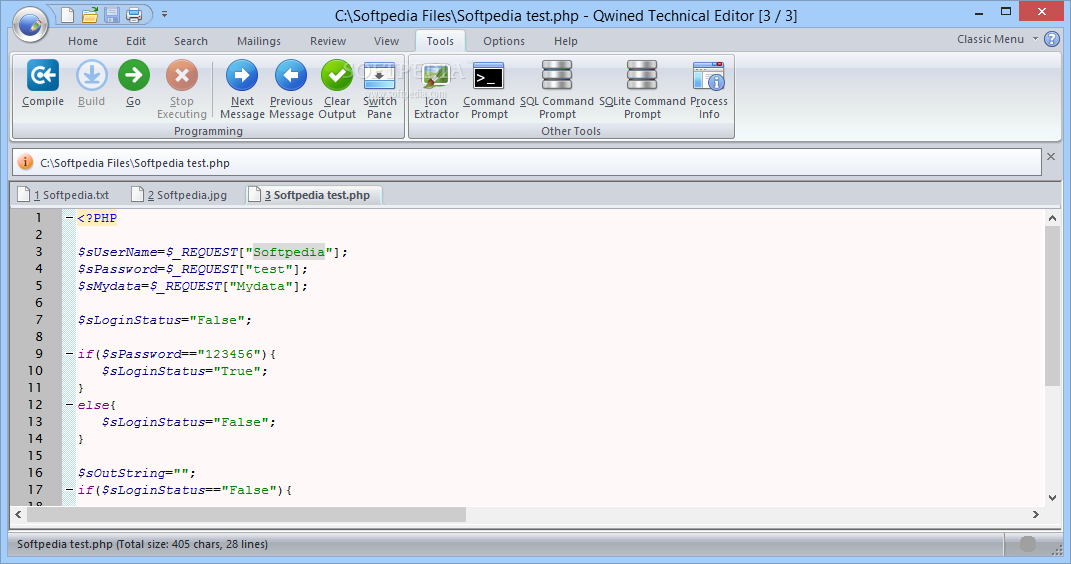Launch the Command Prompt tool

pyautogui.click(x=489, y=76)
